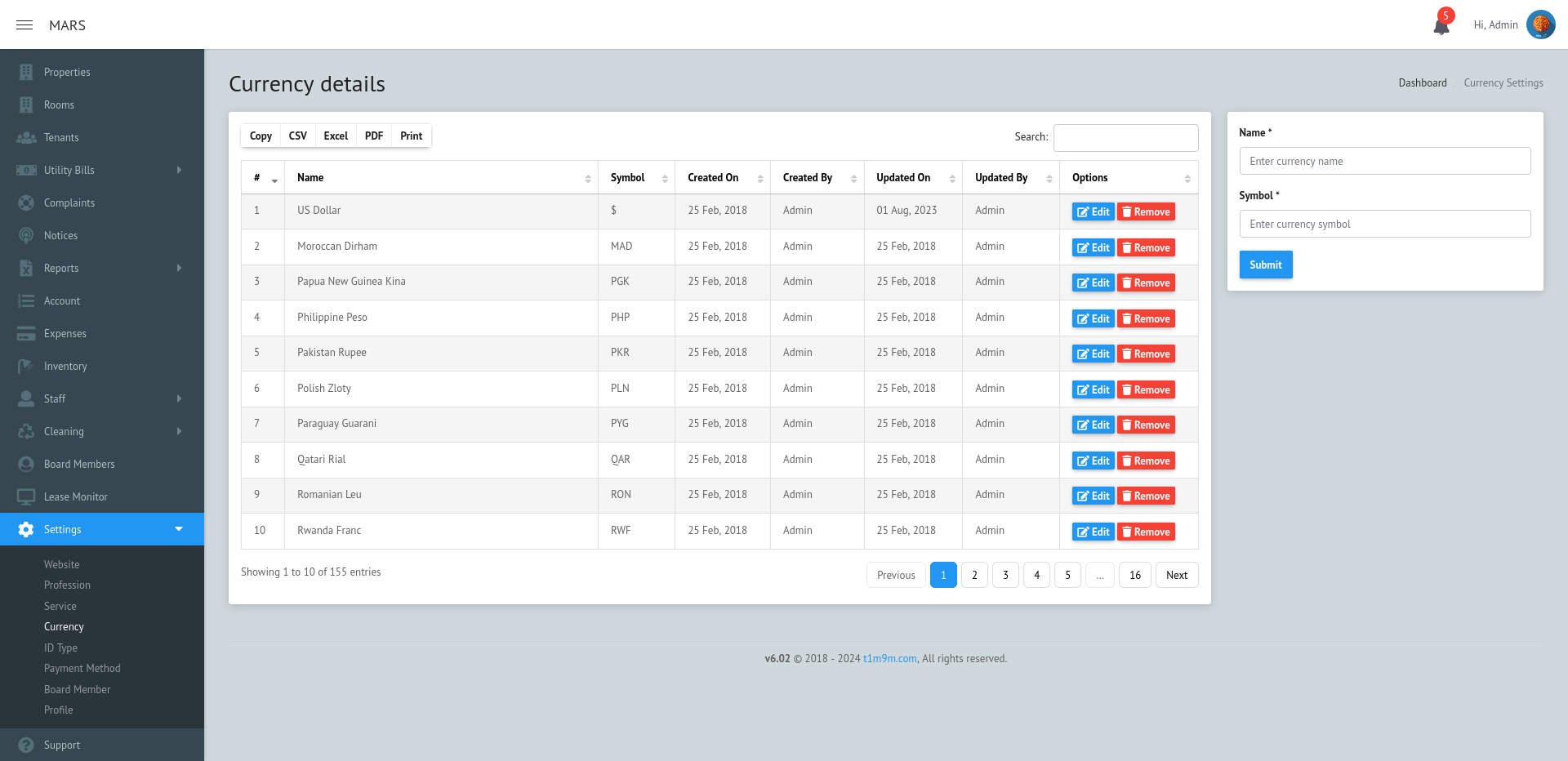The width and height of the screenshot is (1568, 761).
Task: Go to Expenses in the sidebar
Action: click(102, 333)
